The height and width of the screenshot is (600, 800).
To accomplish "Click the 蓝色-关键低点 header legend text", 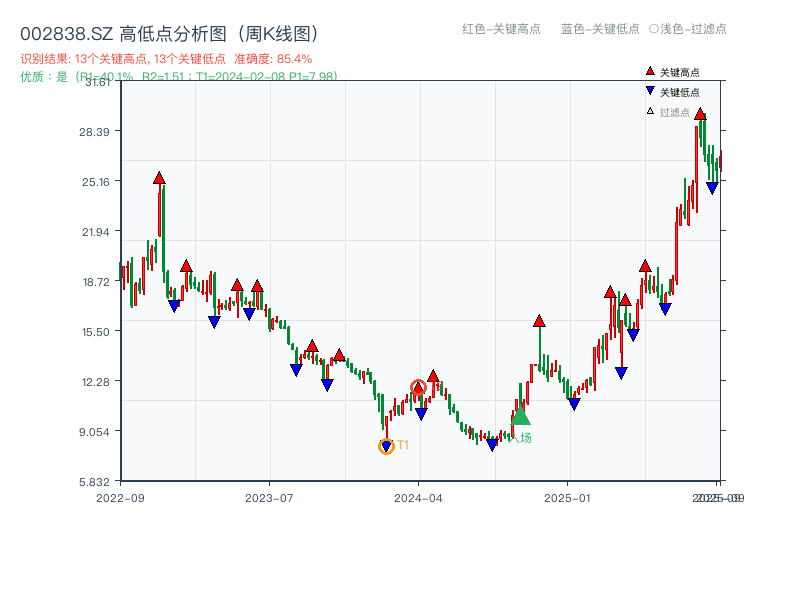I will point(601,29).
